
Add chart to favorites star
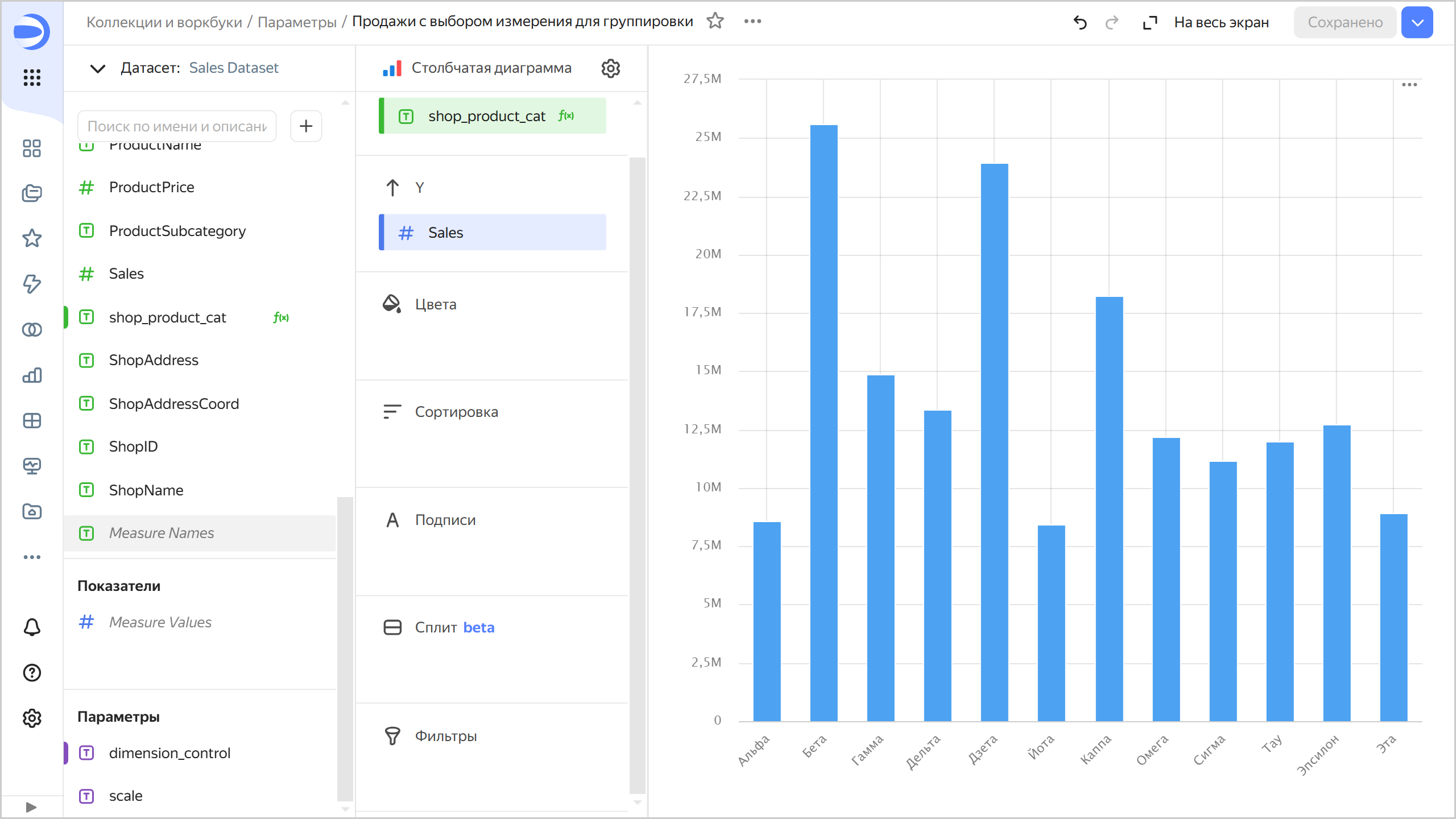[715, 22]
